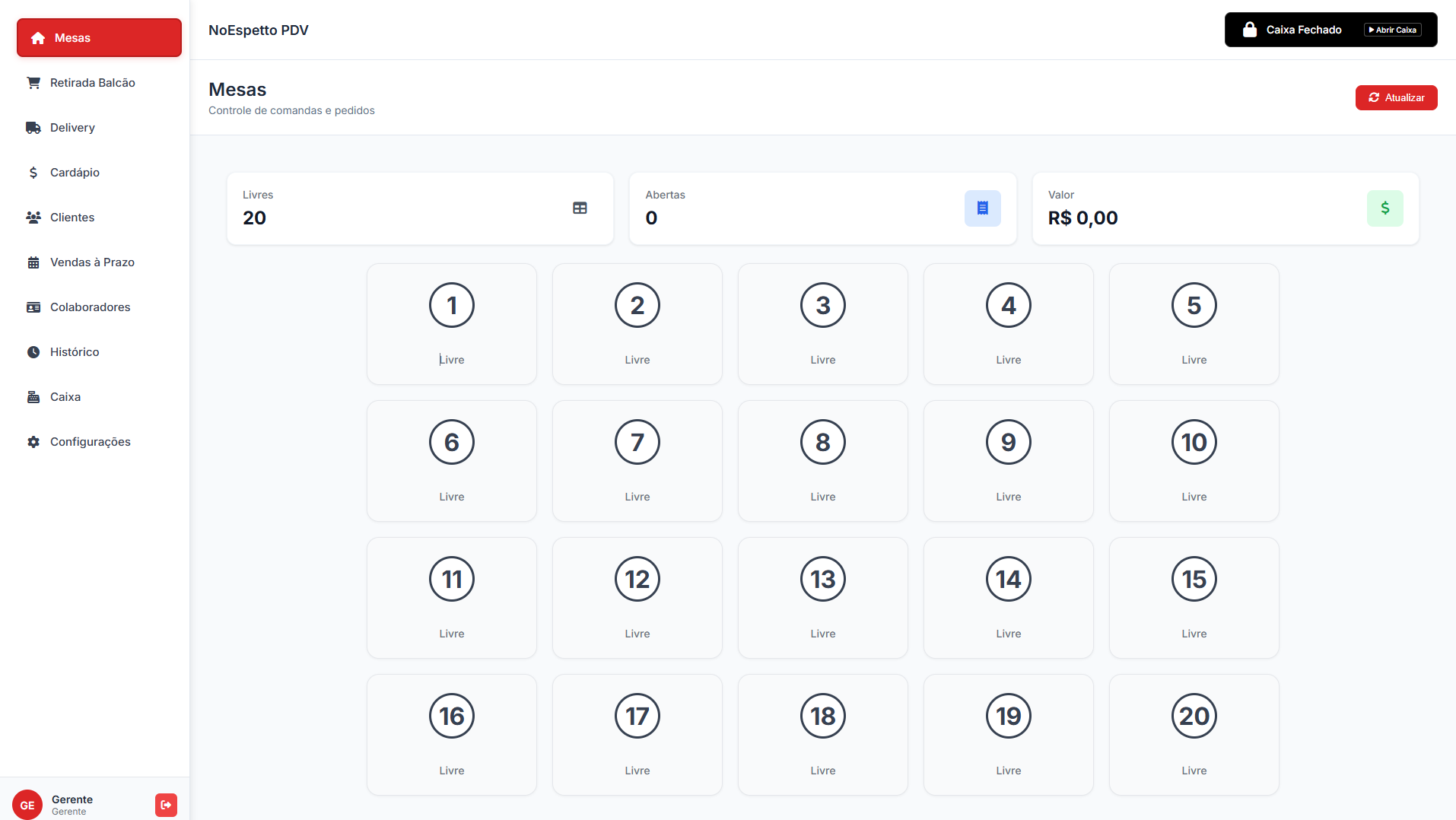Open table 20 card
This screenshot has width=1456, height=820.
pos(1194,735)
